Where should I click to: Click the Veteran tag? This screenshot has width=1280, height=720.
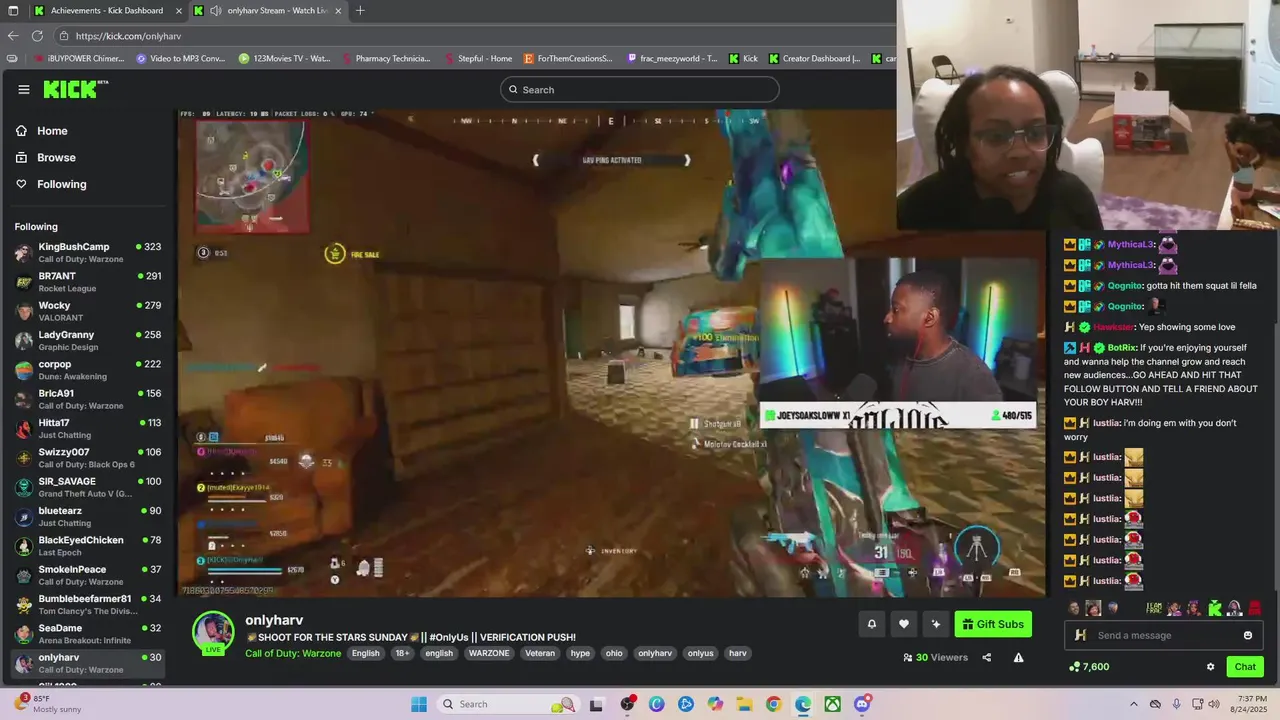pos(540,653)
